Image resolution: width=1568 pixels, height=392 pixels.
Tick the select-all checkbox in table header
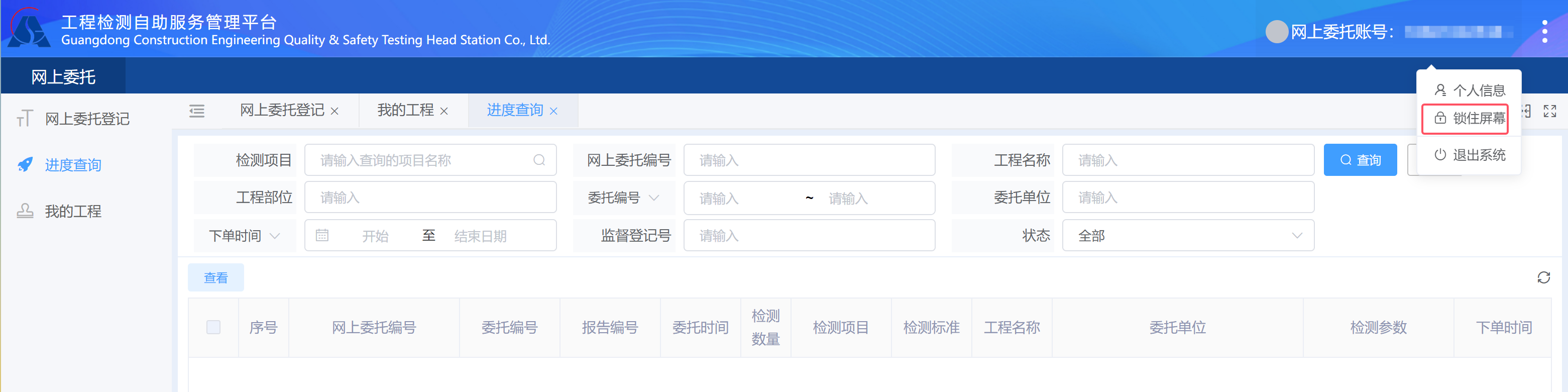pyautogui.click(x=213, y=327)
